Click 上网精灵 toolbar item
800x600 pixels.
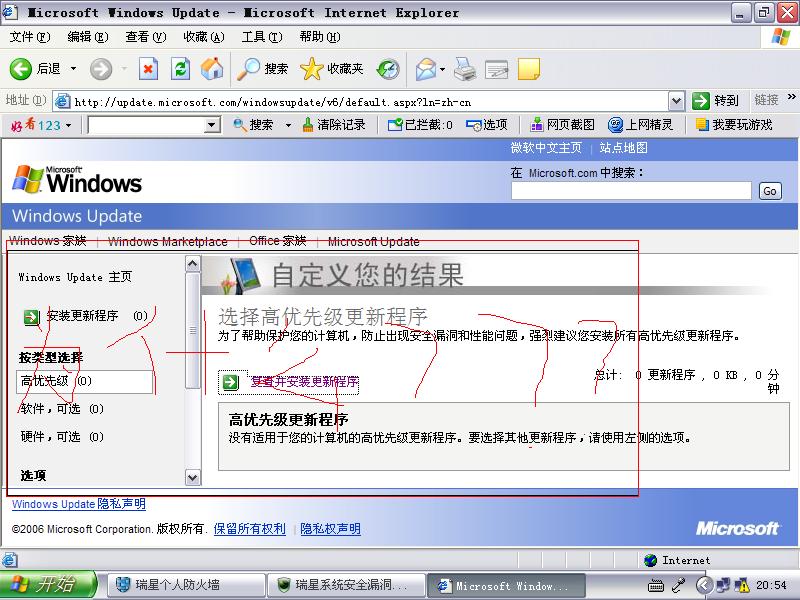click(640, 124)
